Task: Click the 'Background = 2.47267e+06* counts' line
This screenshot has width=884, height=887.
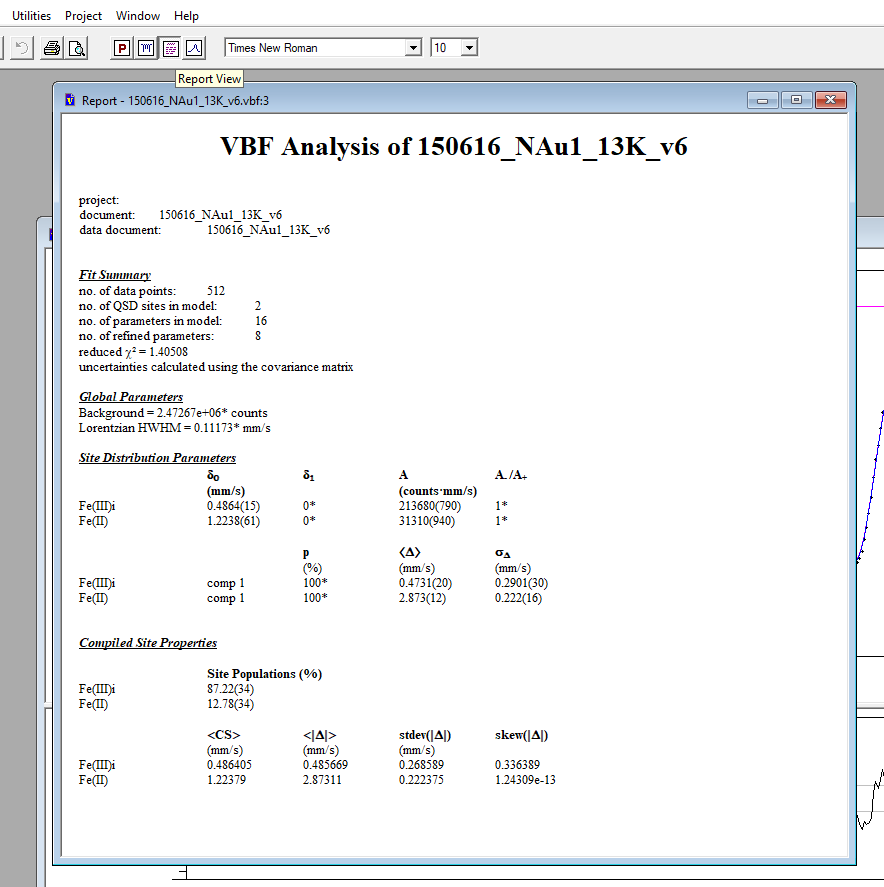Action: point(173,413)
